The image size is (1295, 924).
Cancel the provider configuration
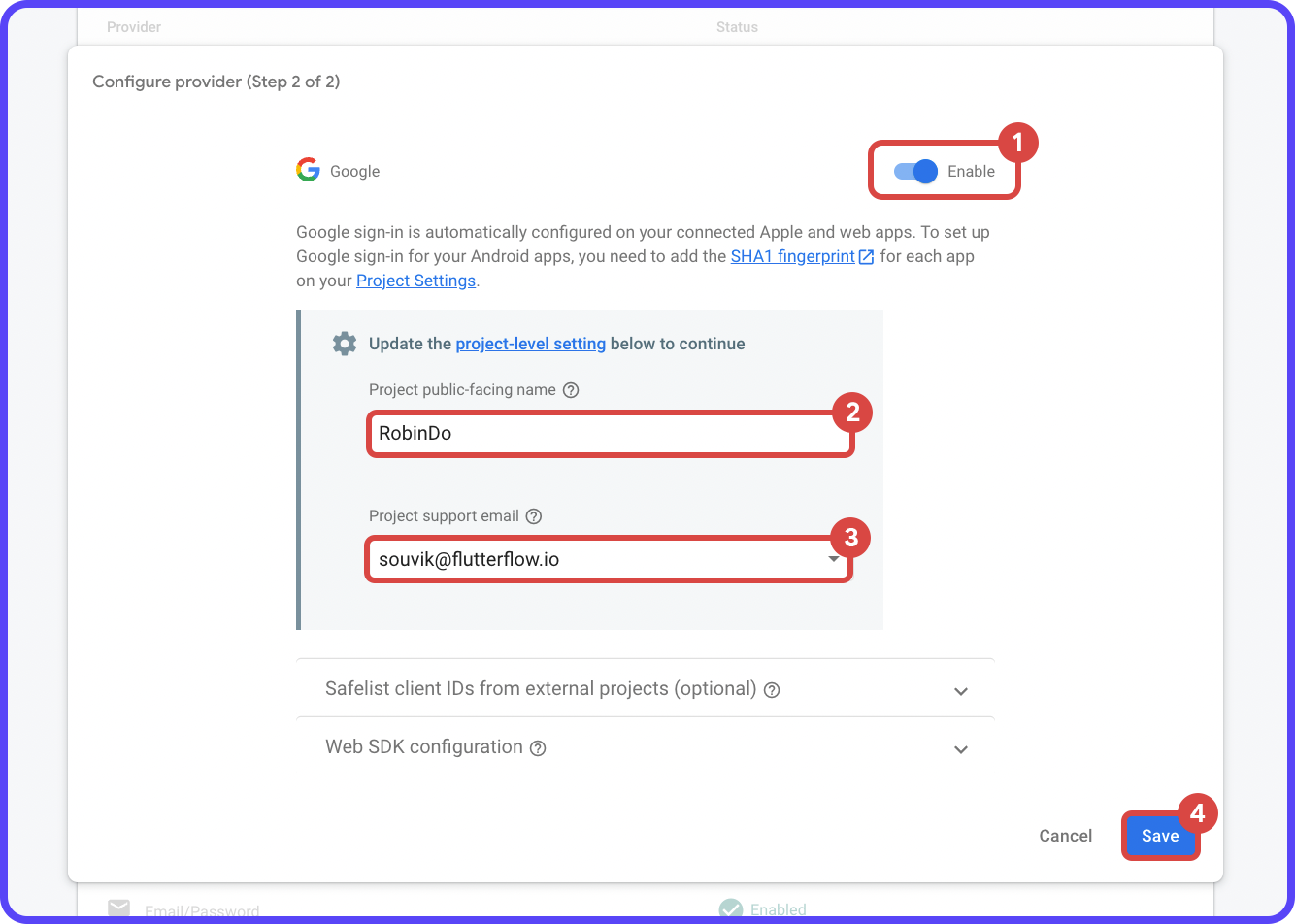coord(1065,835)
